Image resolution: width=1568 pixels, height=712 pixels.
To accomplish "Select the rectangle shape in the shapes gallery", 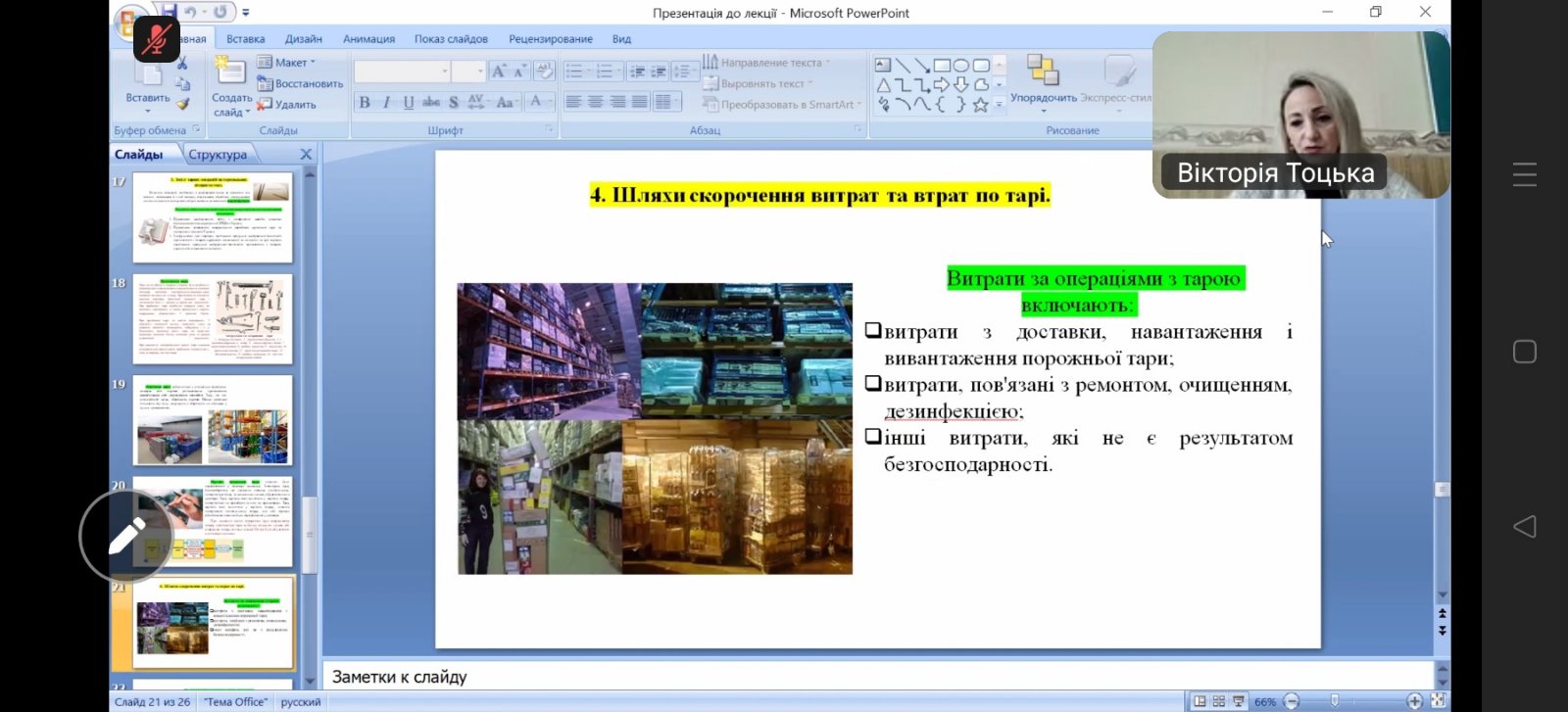I will point(942,66).
